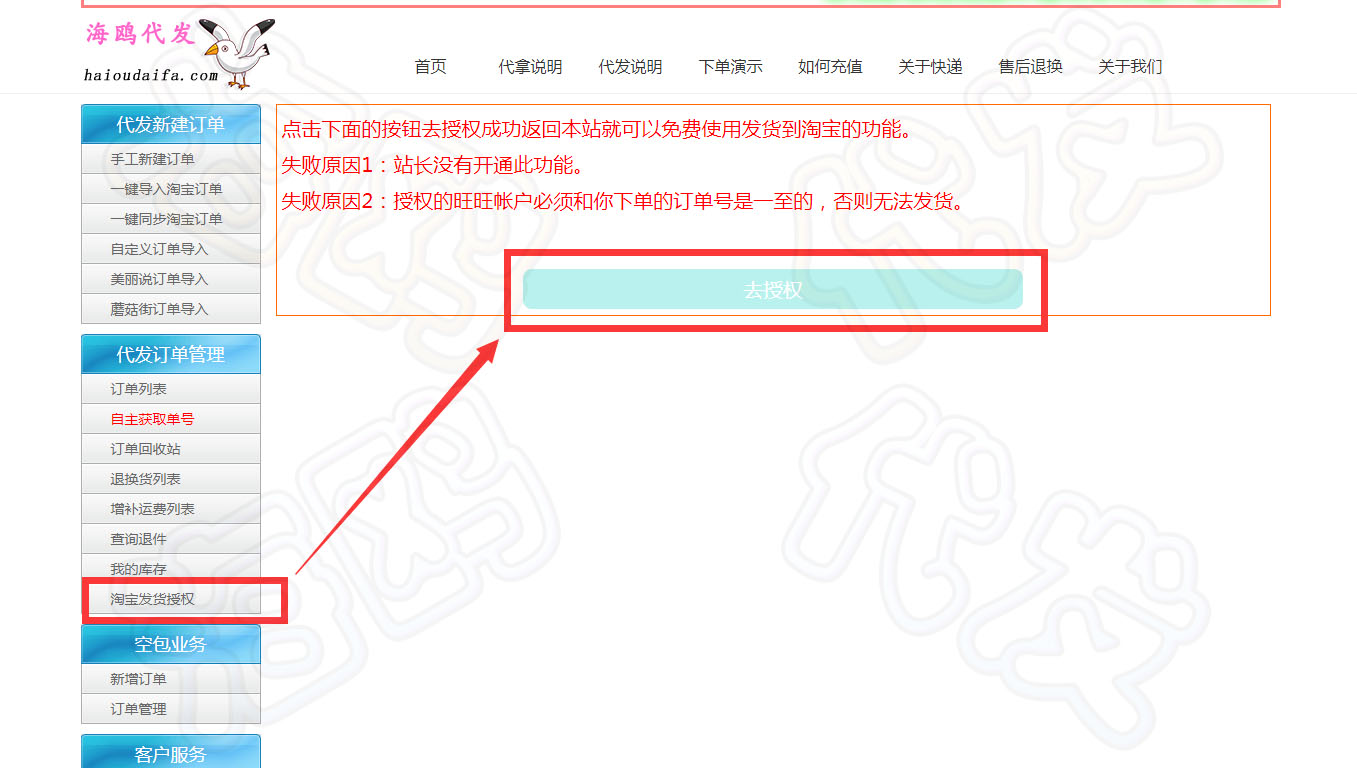Collapse the 代发订单管理 section header

[x=171, y=354]
